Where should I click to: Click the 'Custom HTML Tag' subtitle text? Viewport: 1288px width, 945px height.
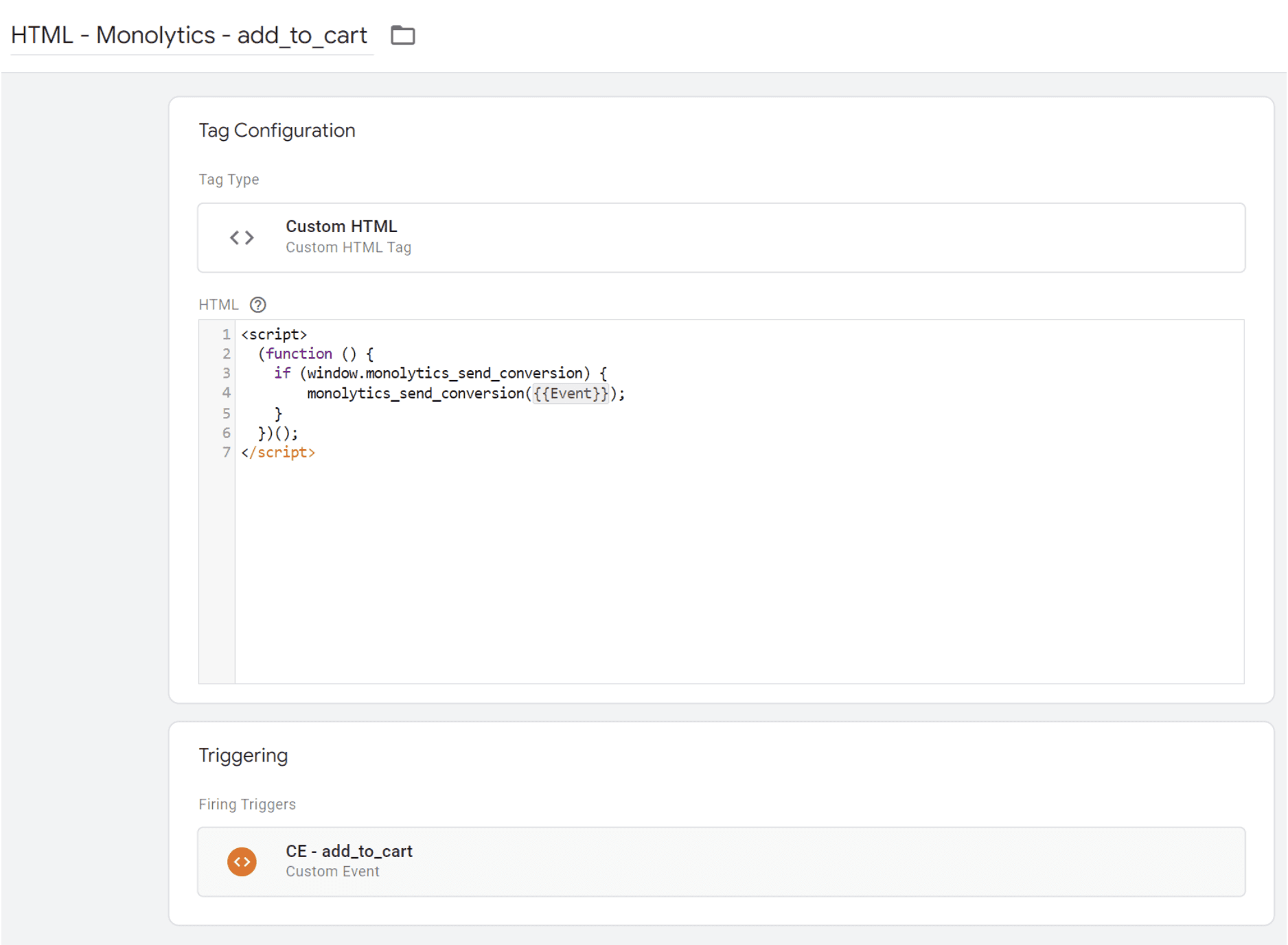point(349,247)
